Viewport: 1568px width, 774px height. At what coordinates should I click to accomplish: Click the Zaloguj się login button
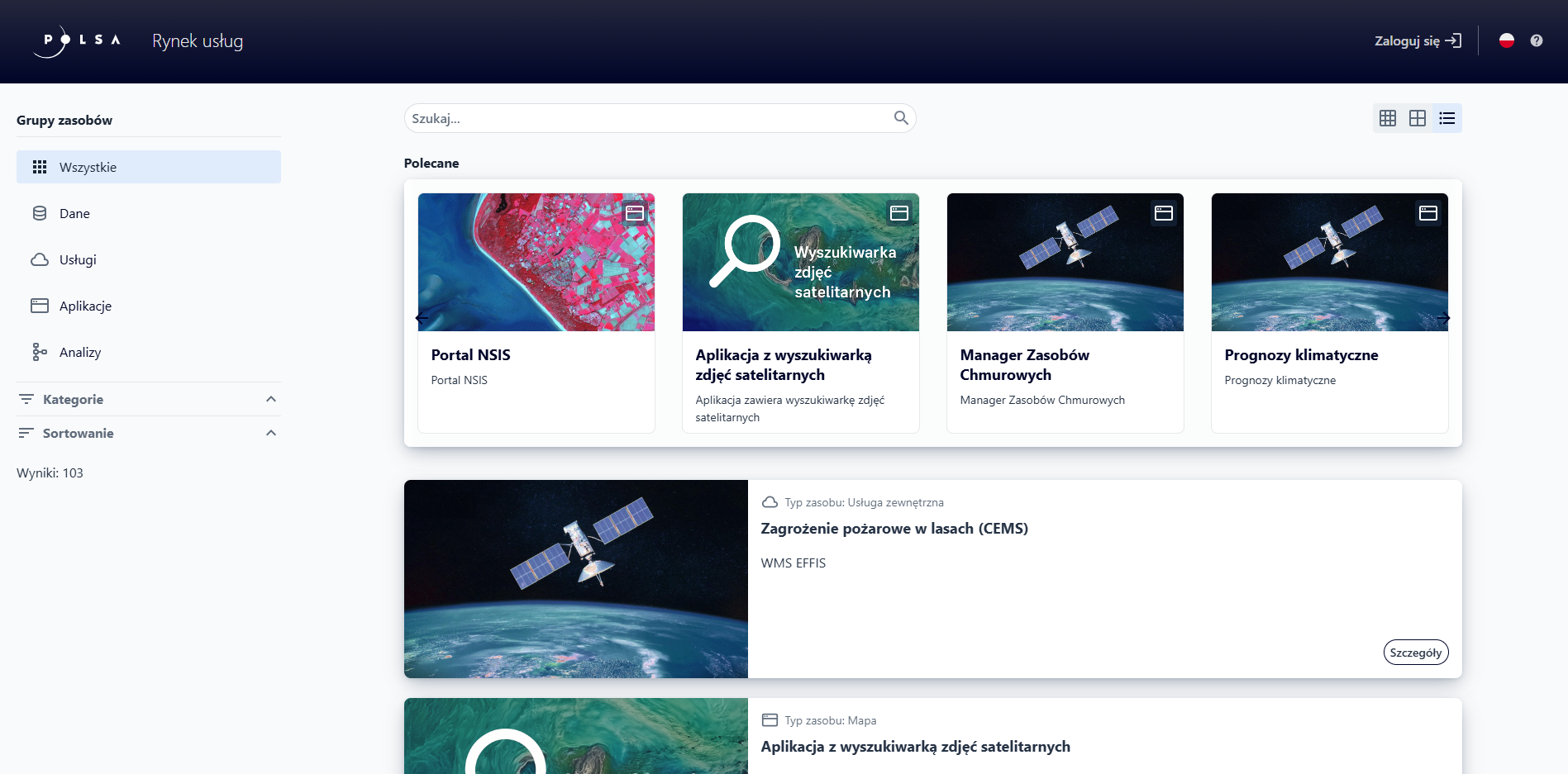1417,40
